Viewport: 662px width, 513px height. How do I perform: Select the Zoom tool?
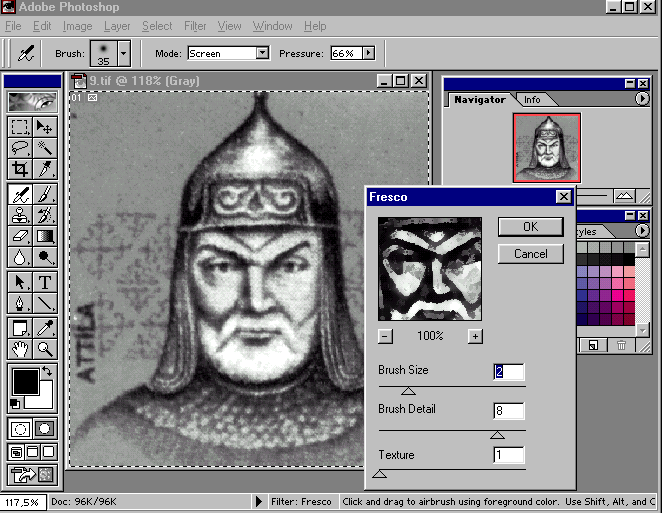point(45,349)
